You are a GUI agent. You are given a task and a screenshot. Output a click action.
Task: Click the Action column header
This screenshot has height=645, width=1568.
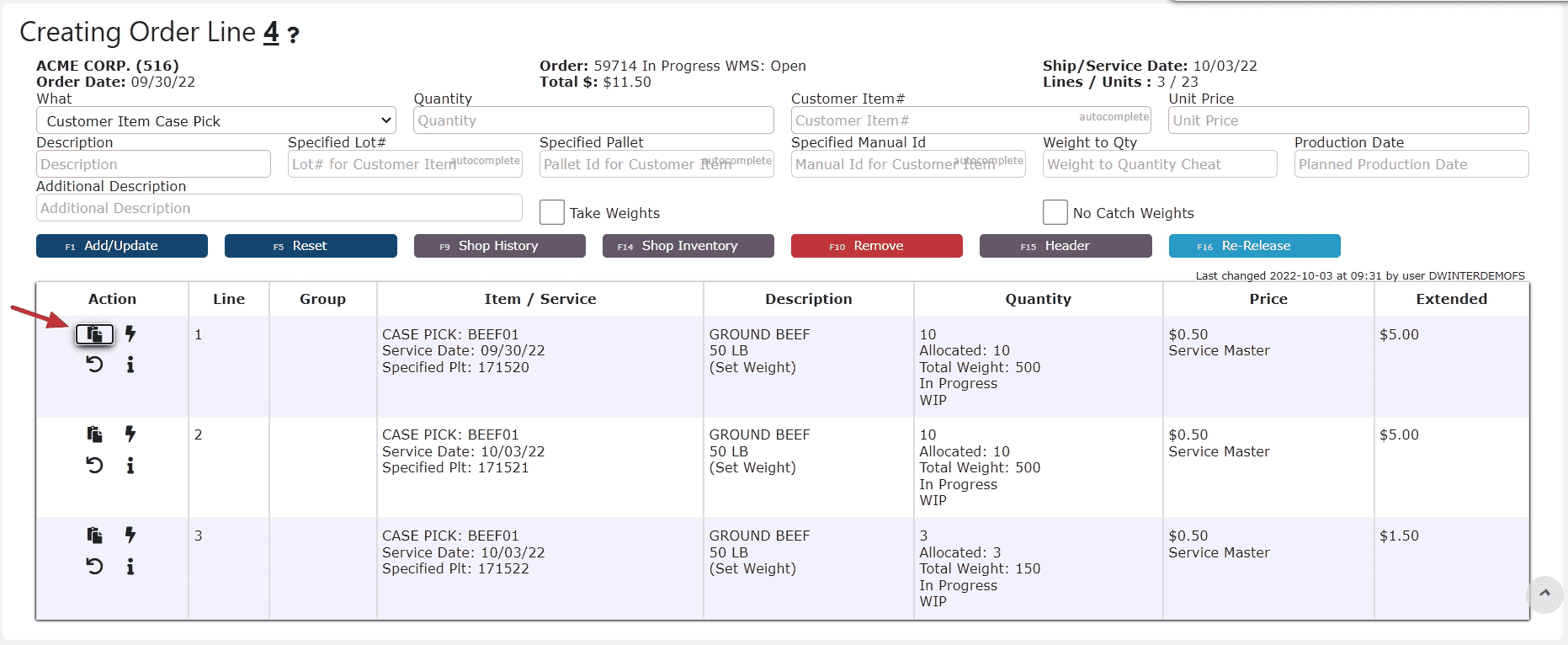112,299
